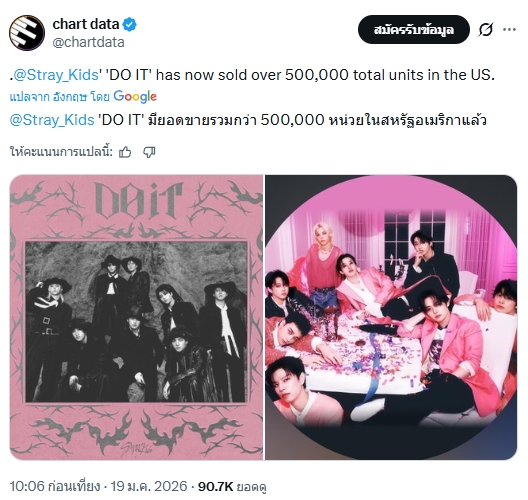Click the 19 ม.ค. 2026 date
The height and width of the screenshot is (500, 528).
pos(149,487)
